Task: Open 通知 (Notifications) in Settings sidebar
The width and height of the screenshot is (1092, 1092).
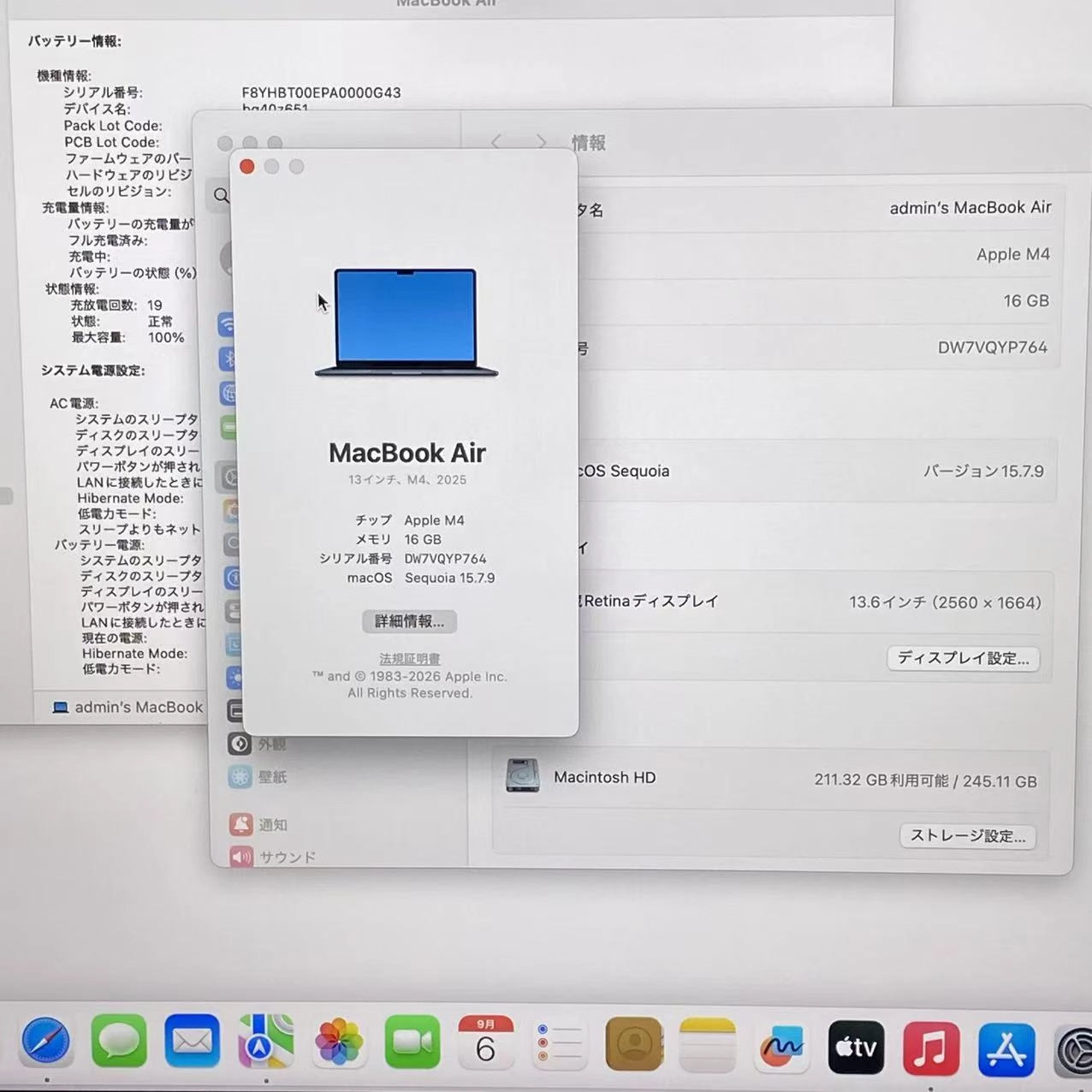Action: pyautogui.click(x=258, y=824)
